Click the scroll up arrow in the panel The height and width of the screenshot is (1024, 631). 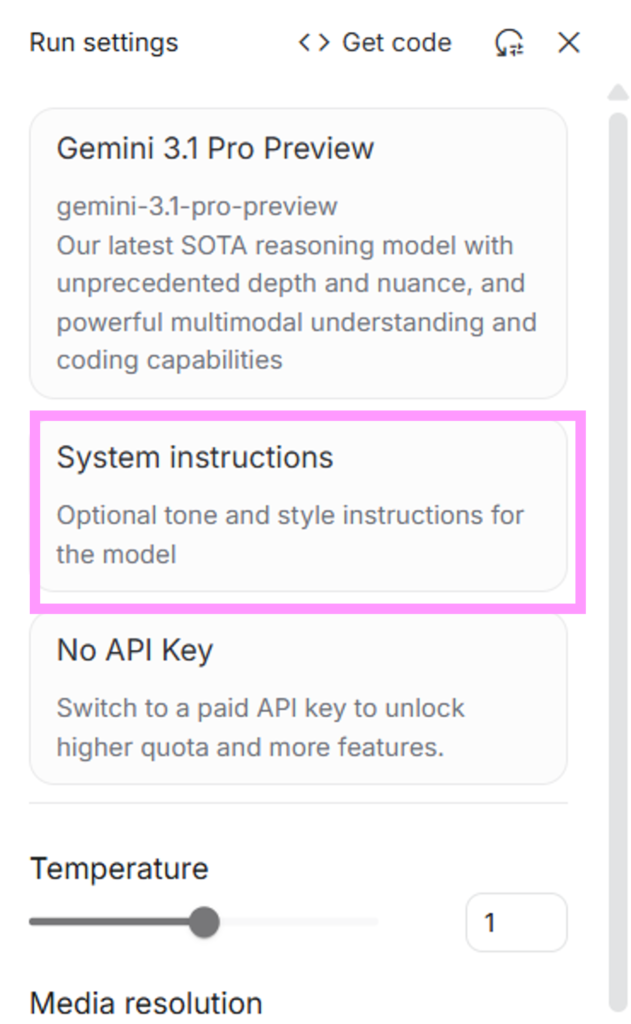pyautogui.click(x=617, y=93)
